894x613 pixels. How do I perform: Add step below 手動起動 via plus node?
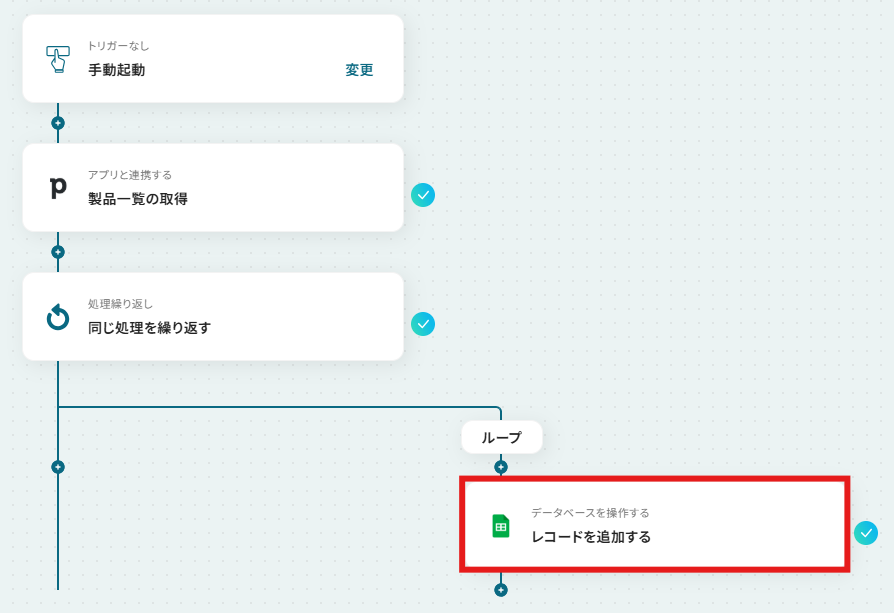[58, 123]
